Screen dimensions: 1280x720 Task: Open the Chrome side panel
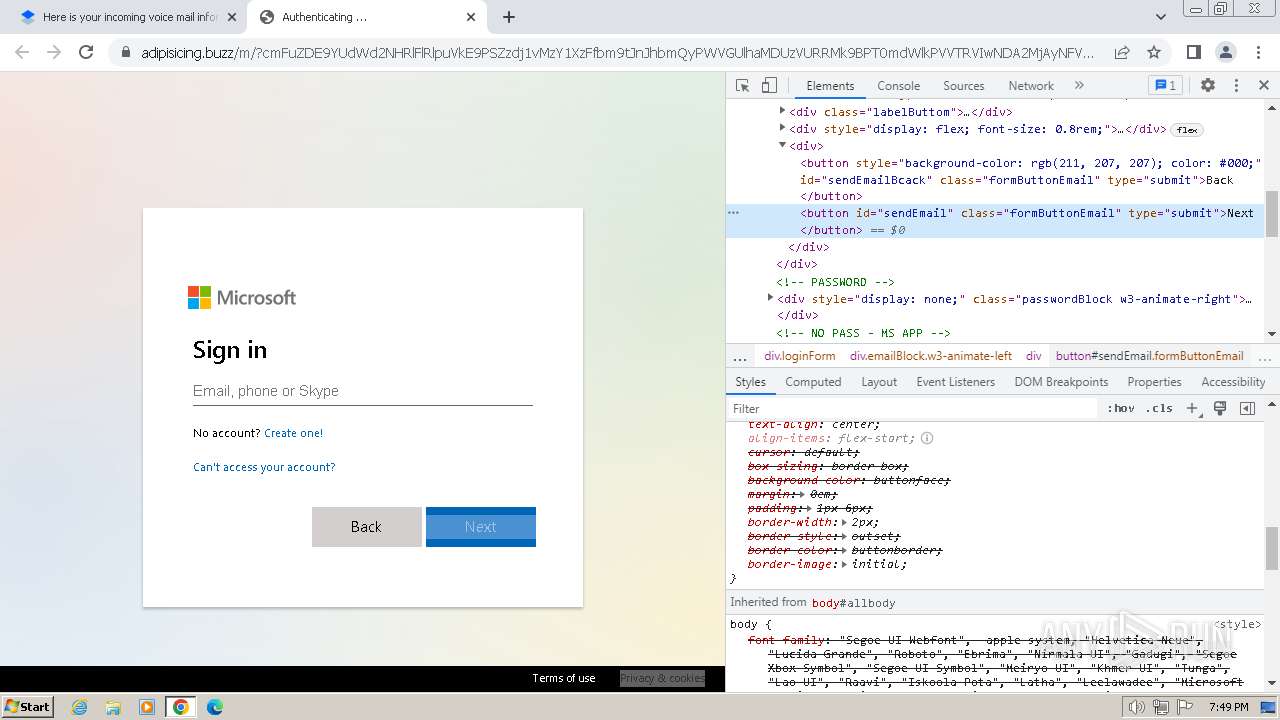1194,52
